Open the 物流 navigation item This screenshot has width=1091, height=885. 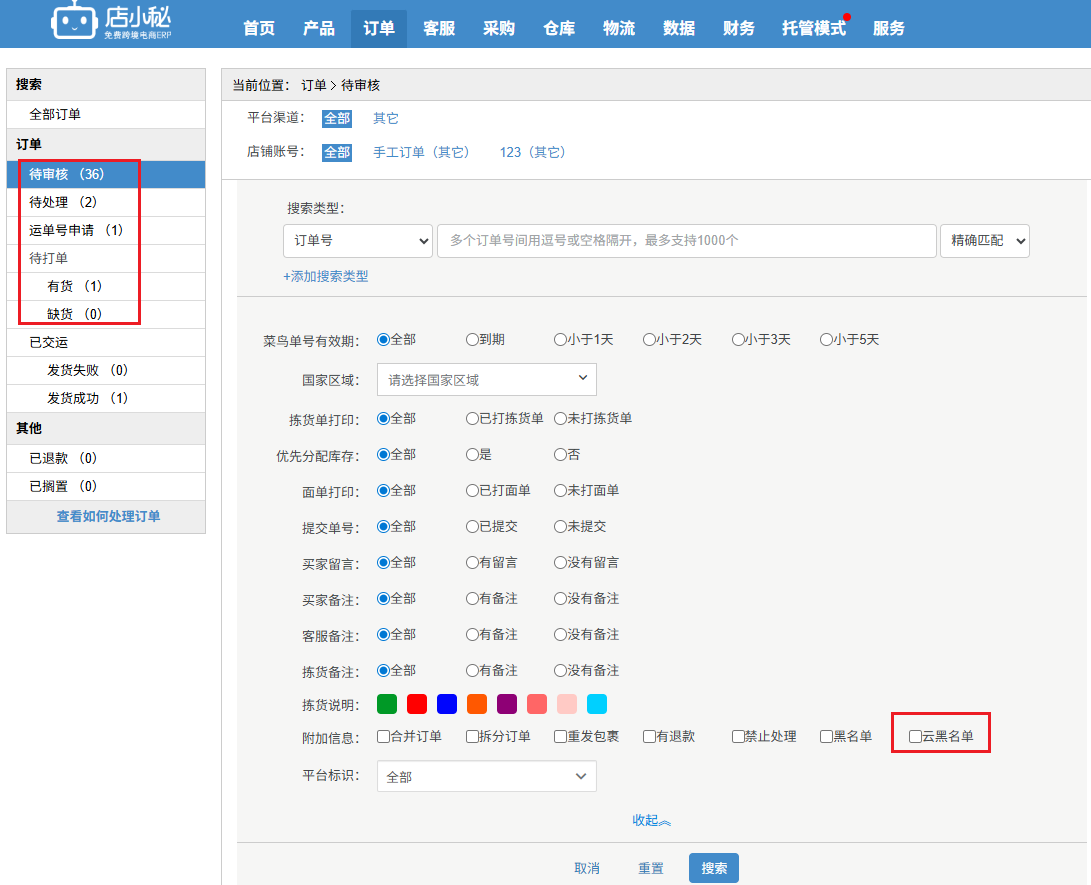pyautogui.click(x=619, y=29)
